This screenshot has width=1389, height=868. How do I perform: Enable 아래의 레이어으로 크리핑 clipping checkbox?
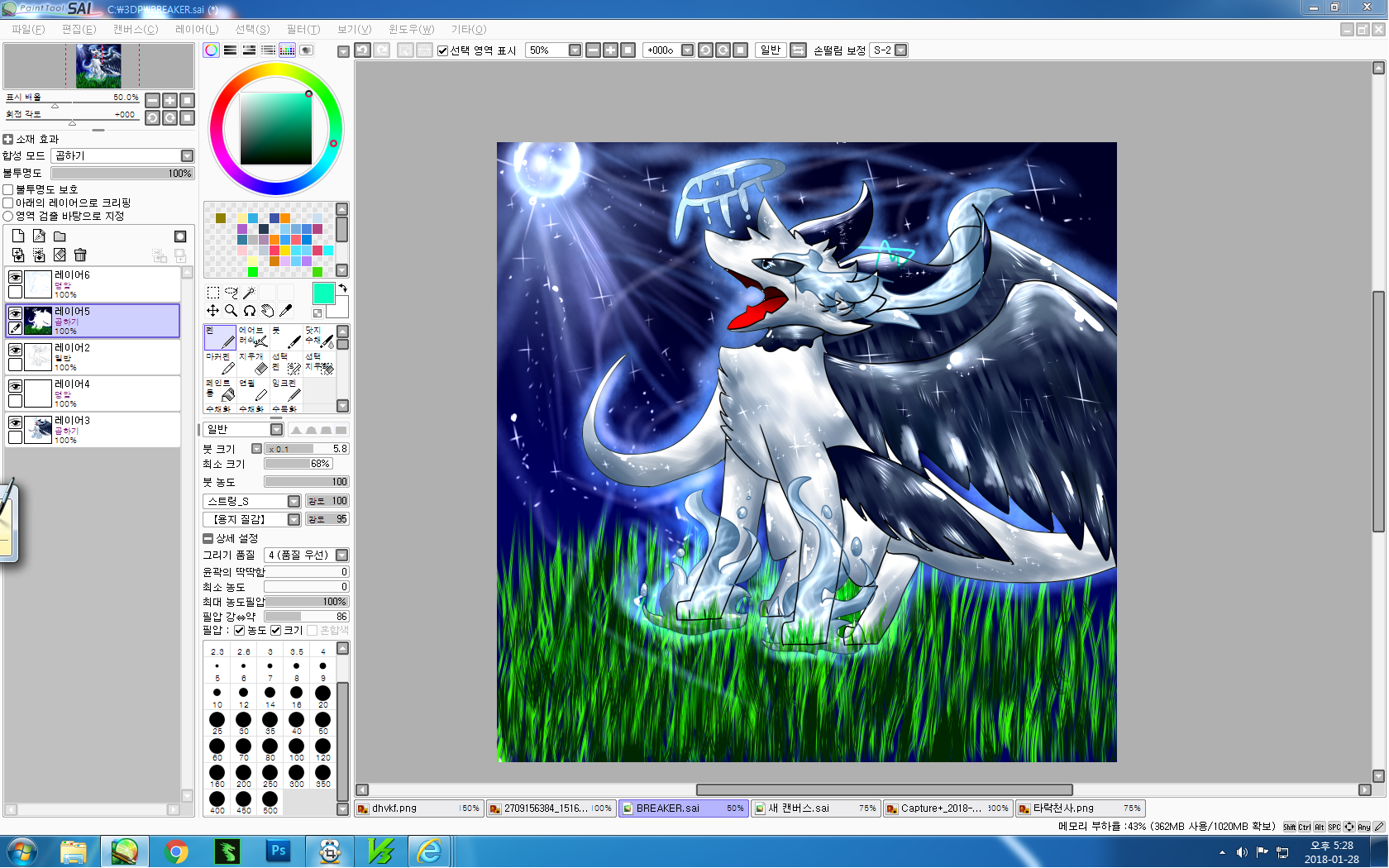coord(8,203)
